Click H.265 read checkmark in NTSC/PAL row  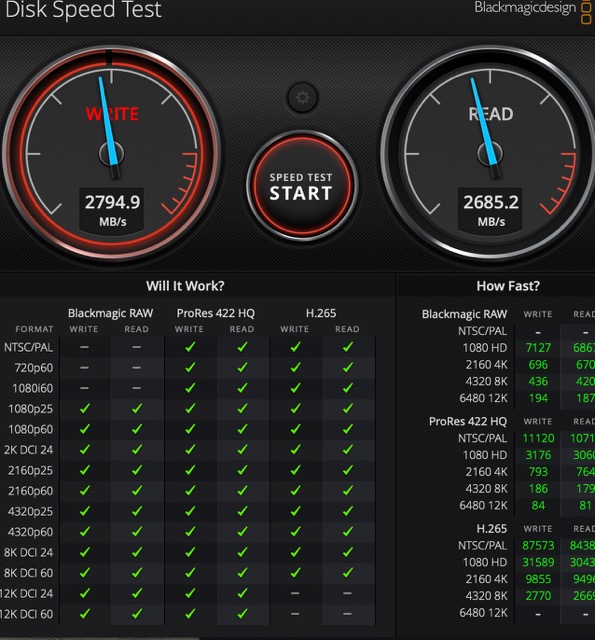coord(348,347)
